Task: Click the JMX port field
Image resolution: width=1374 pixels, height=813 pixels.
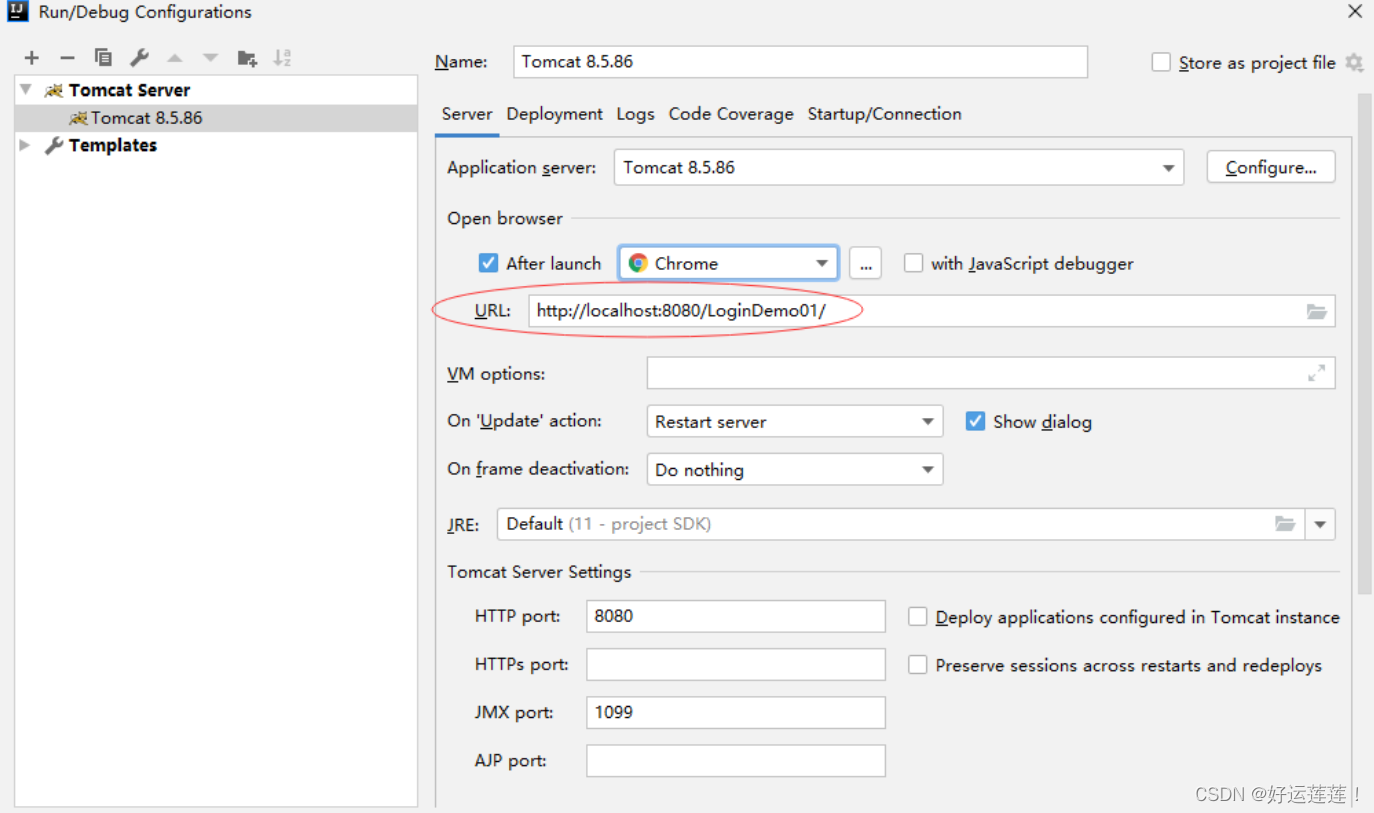Action: [x=736, y=712]
